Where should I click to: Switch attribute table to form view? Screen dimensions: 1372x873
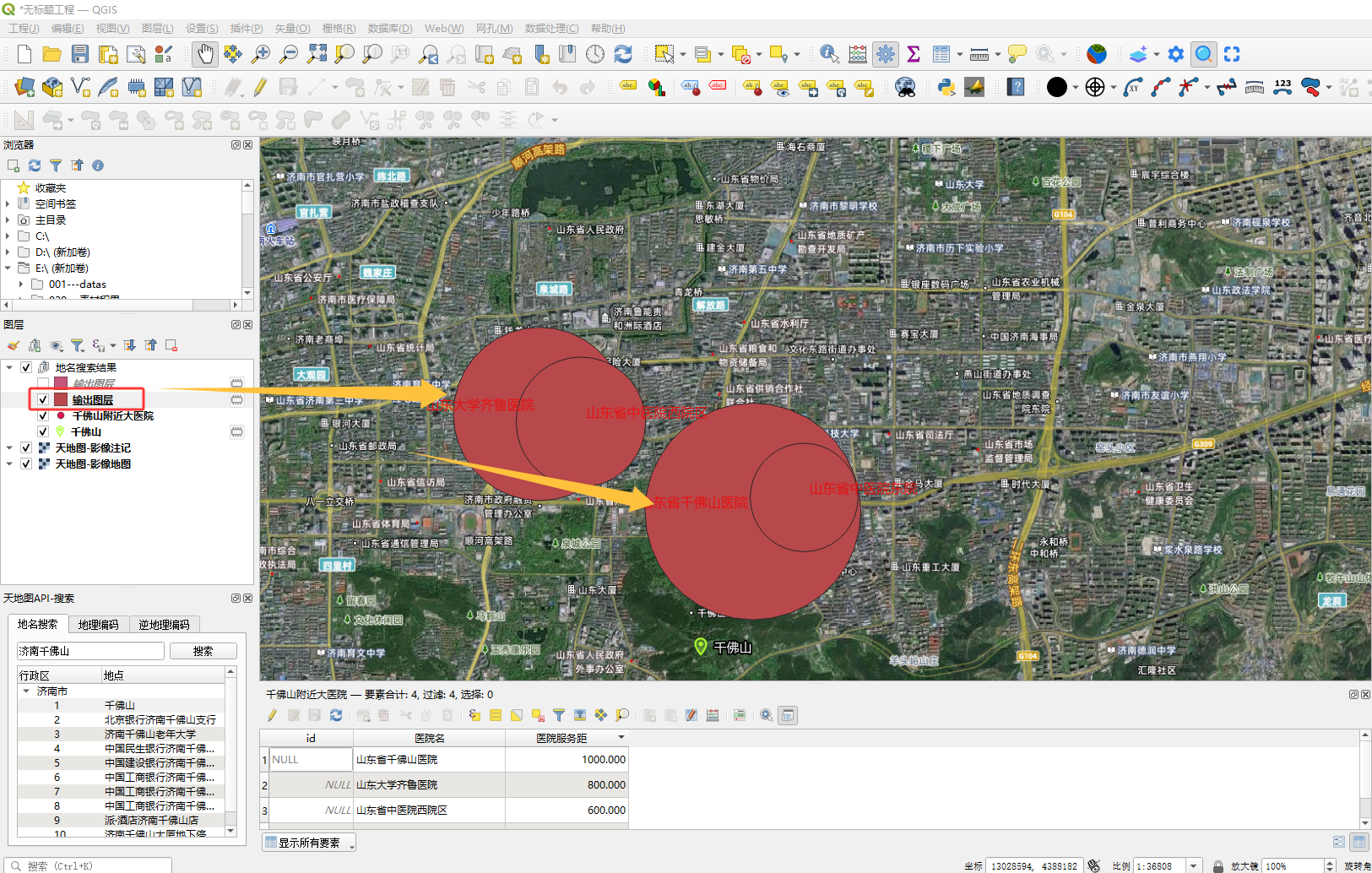point(1338,842)
